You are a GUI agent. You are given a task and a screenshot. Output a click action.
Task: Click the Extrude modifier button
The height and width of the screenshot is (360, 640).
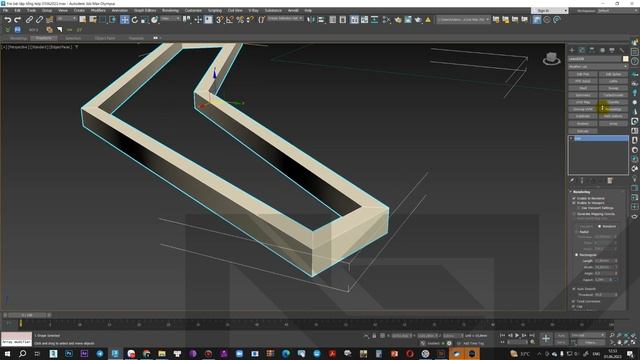(583, 131)
